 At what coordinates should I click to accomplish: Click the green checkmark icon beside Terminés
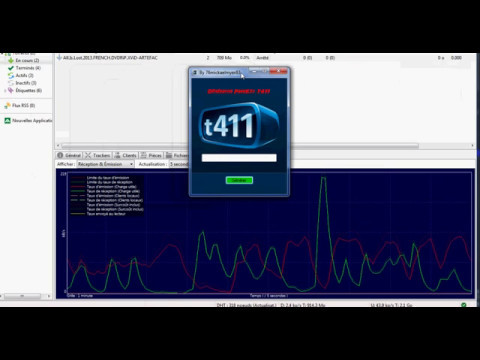tap(11, 68)
